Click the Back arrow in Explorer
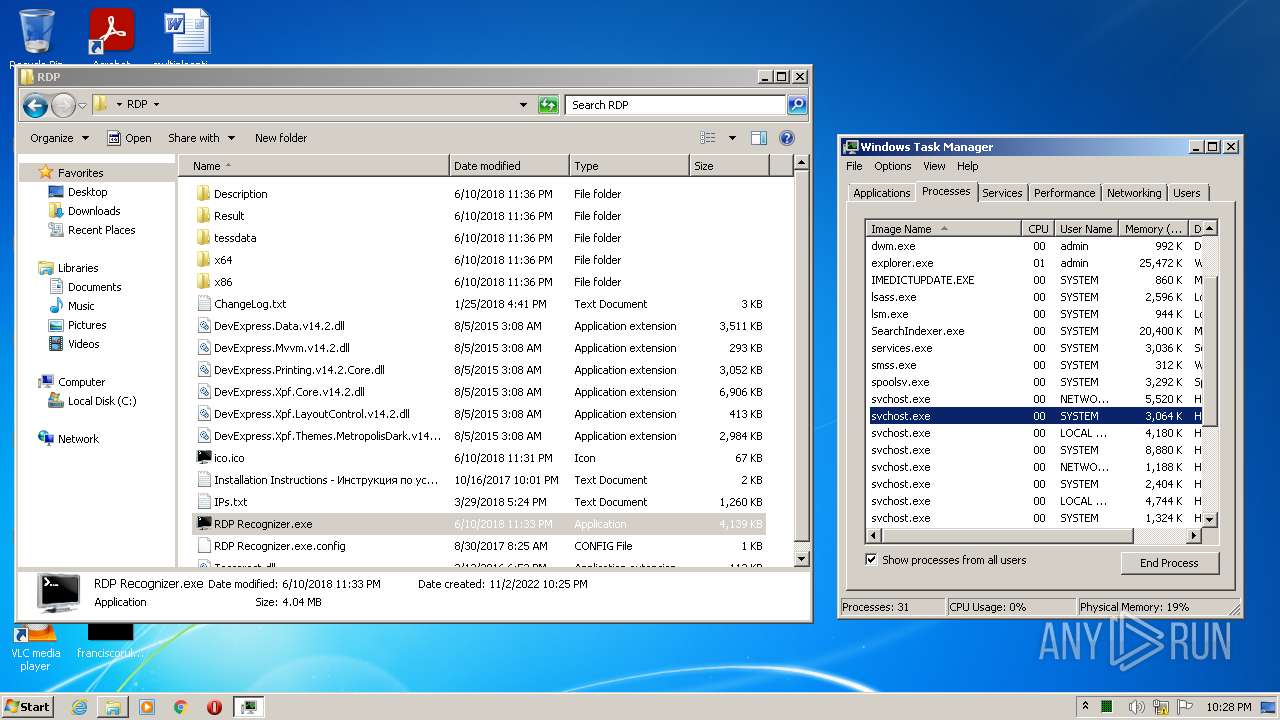 (x=35, y=104)
